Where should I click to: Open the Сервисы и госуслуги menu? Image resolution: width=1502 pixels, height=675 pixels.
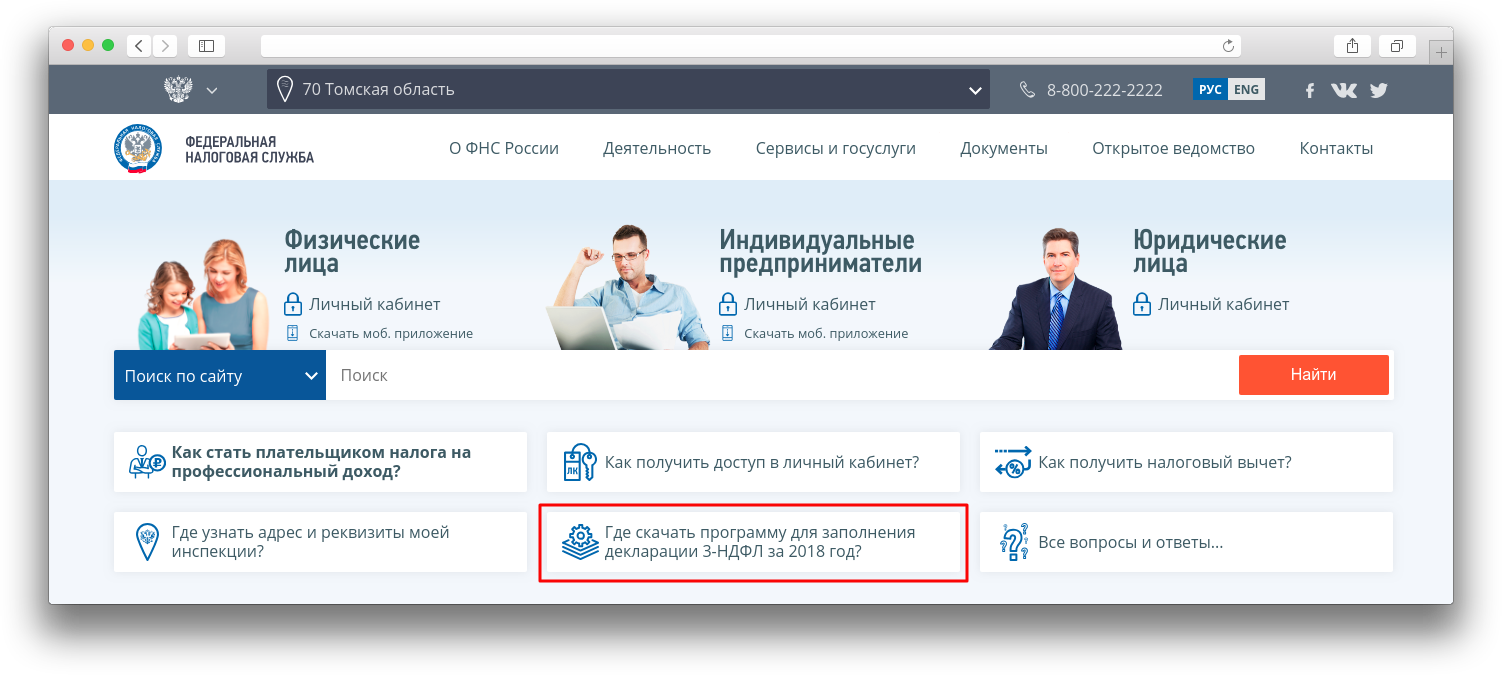coord(835,148)
